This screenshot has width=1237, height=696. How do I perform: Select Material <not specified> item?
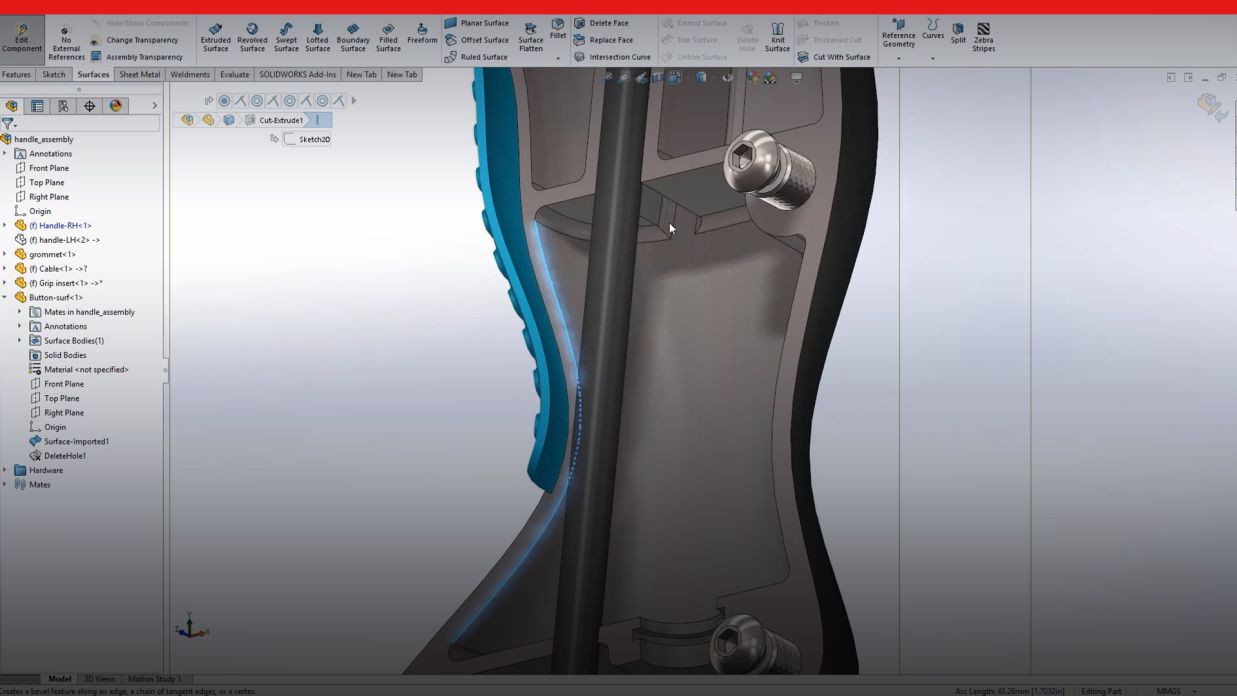pos(79,370)
